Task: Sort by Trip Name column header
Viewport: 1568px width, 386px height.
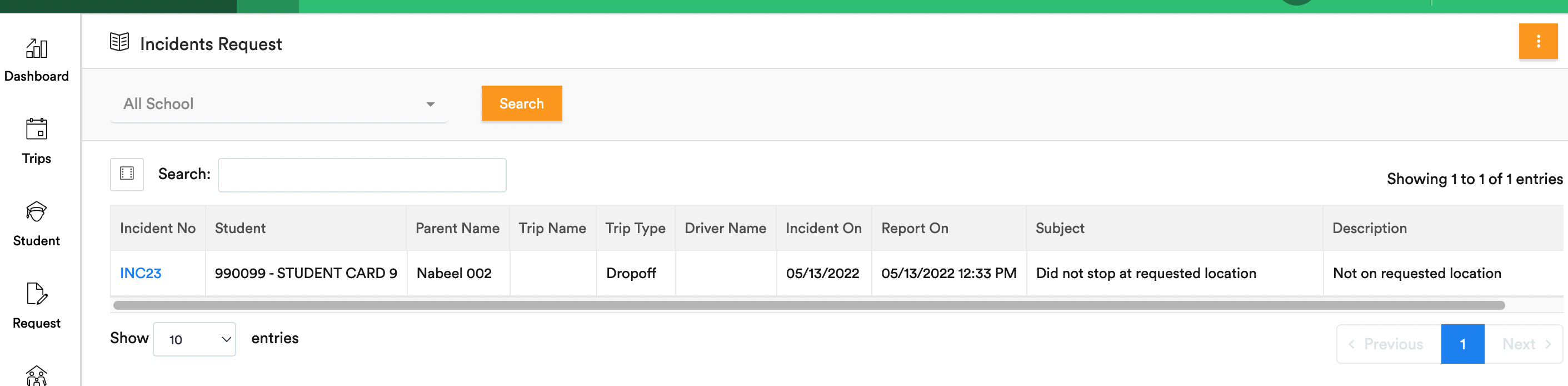Action: [x=553, y=228]
